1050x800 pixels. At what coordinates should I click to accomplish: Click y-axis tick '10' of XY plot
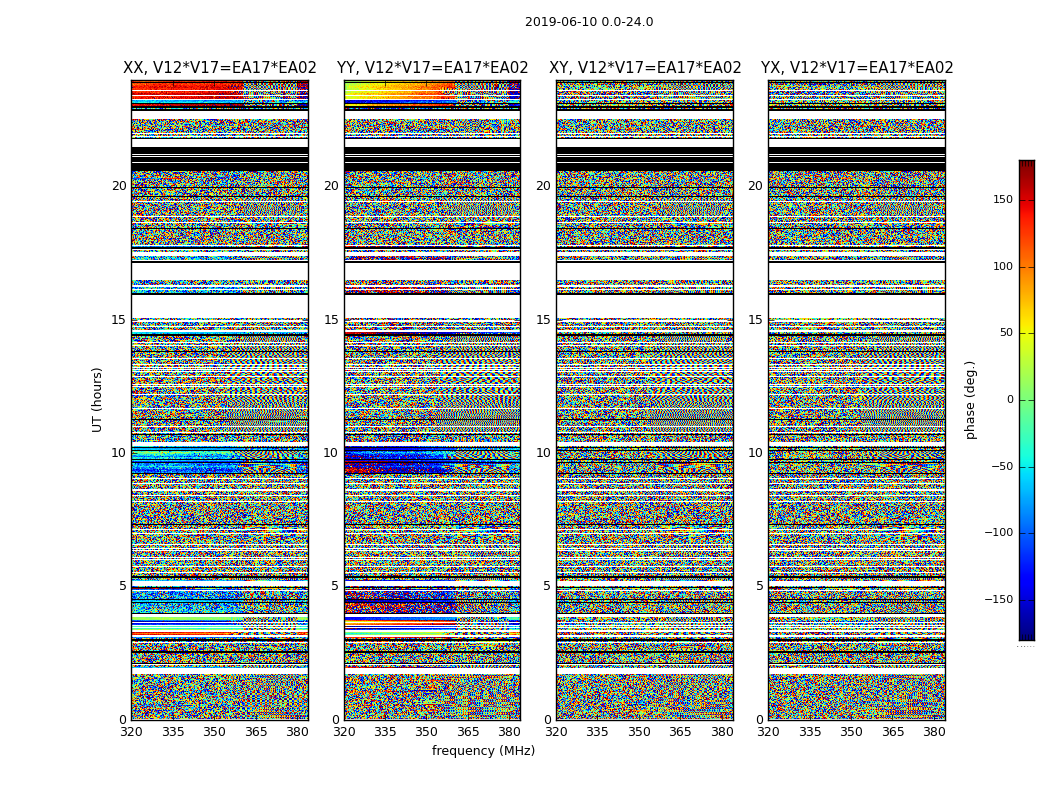(544, 453)
